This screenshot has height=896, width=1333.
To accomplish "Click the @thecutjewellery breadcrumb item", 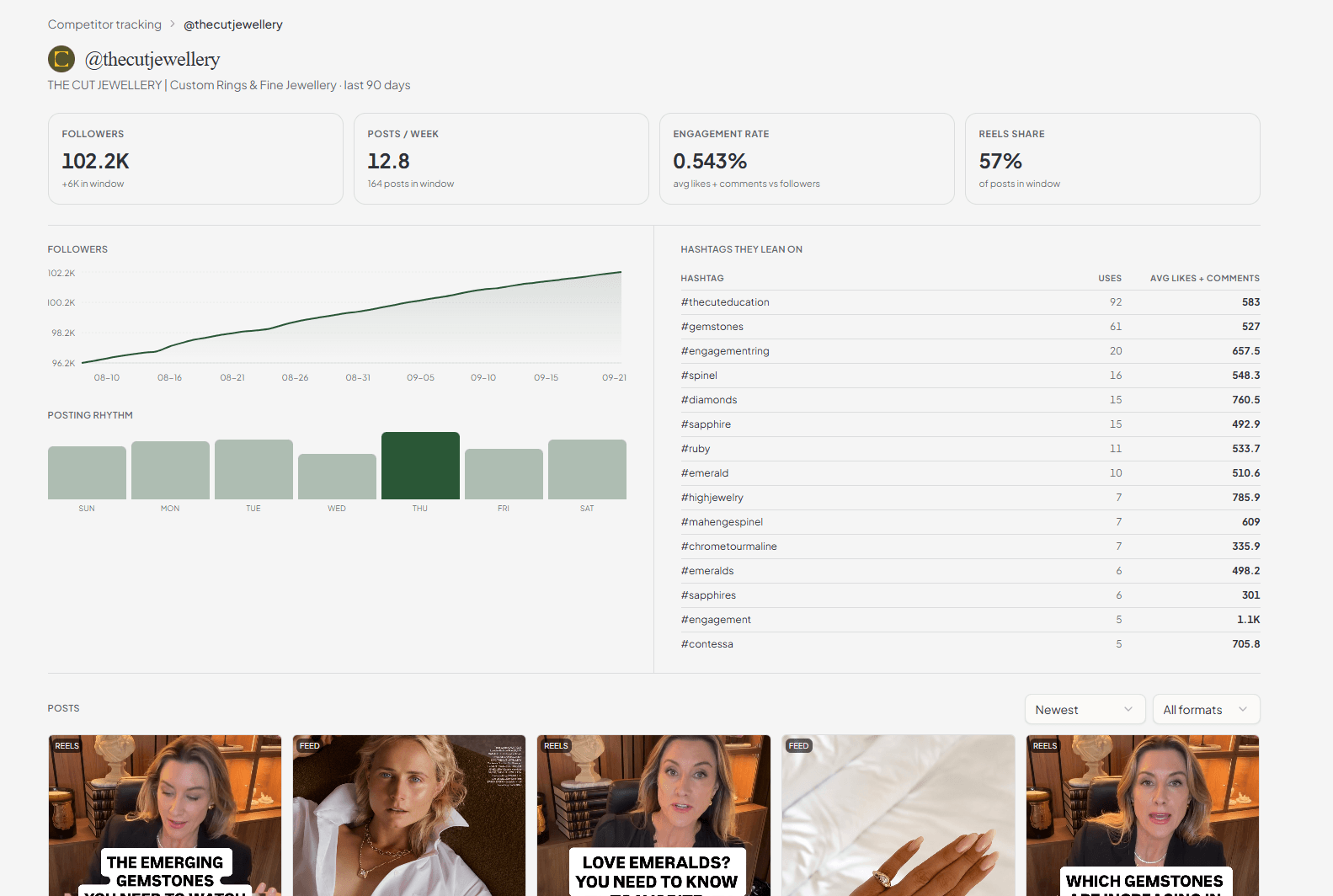I will coord(233,24).
